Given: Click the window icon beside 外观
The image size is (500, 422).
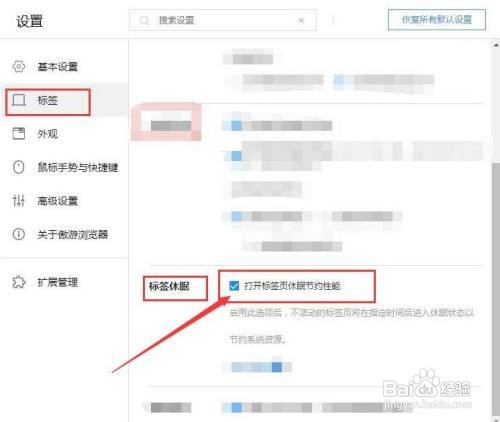Looking at the screenshot, I should tap(19, 133).
